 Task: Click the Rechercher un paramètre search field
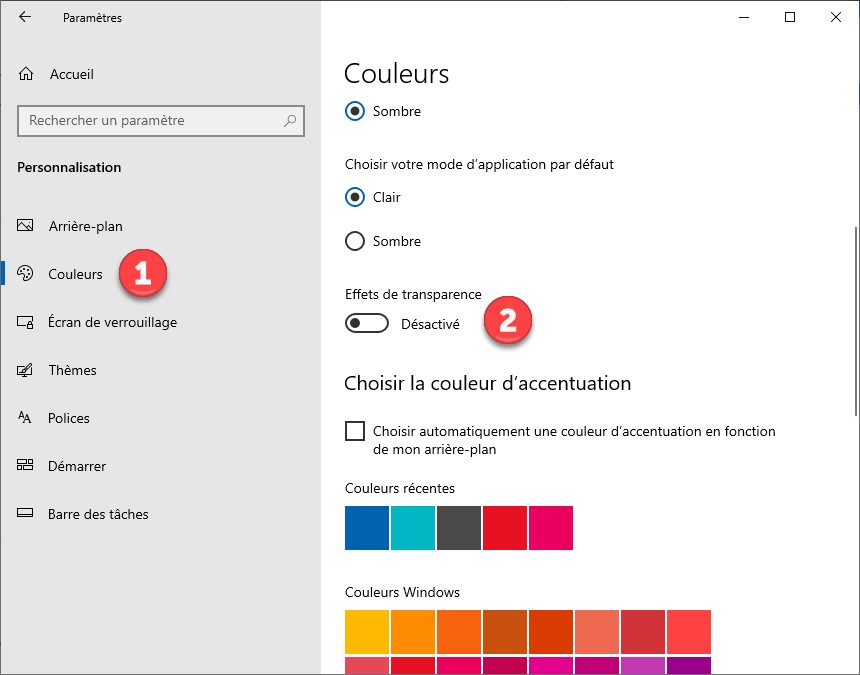[150, 121]
